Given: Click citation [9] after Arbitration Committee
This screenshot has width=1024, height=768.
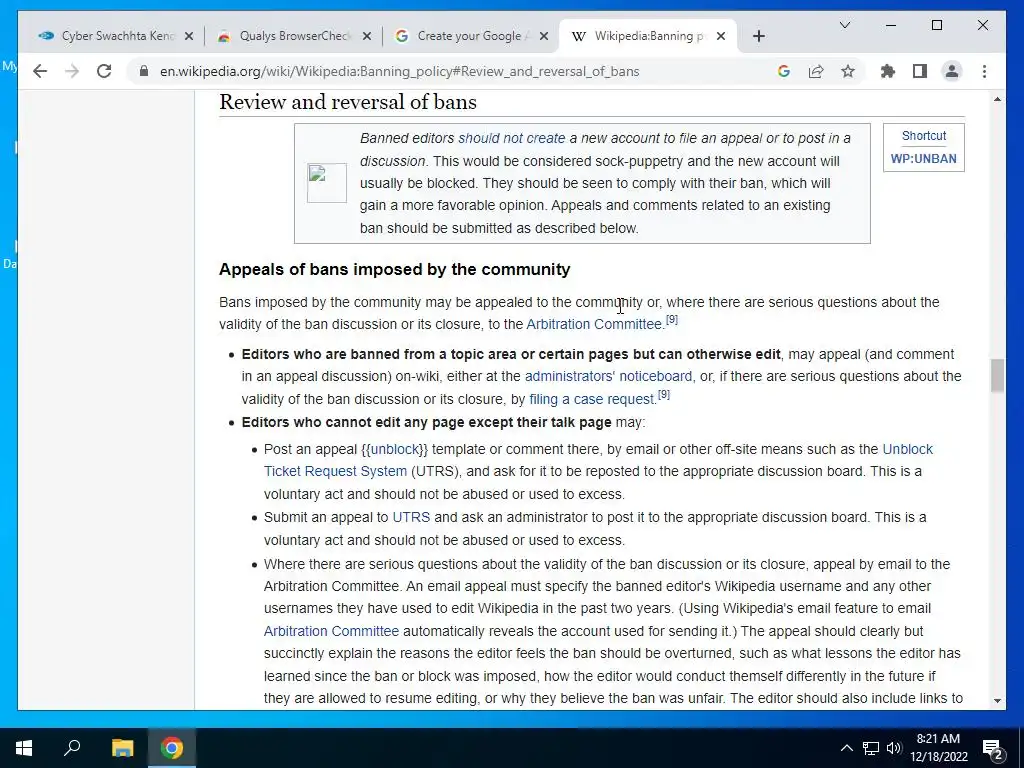Looking at the screenshot, I should click(671, 319).
